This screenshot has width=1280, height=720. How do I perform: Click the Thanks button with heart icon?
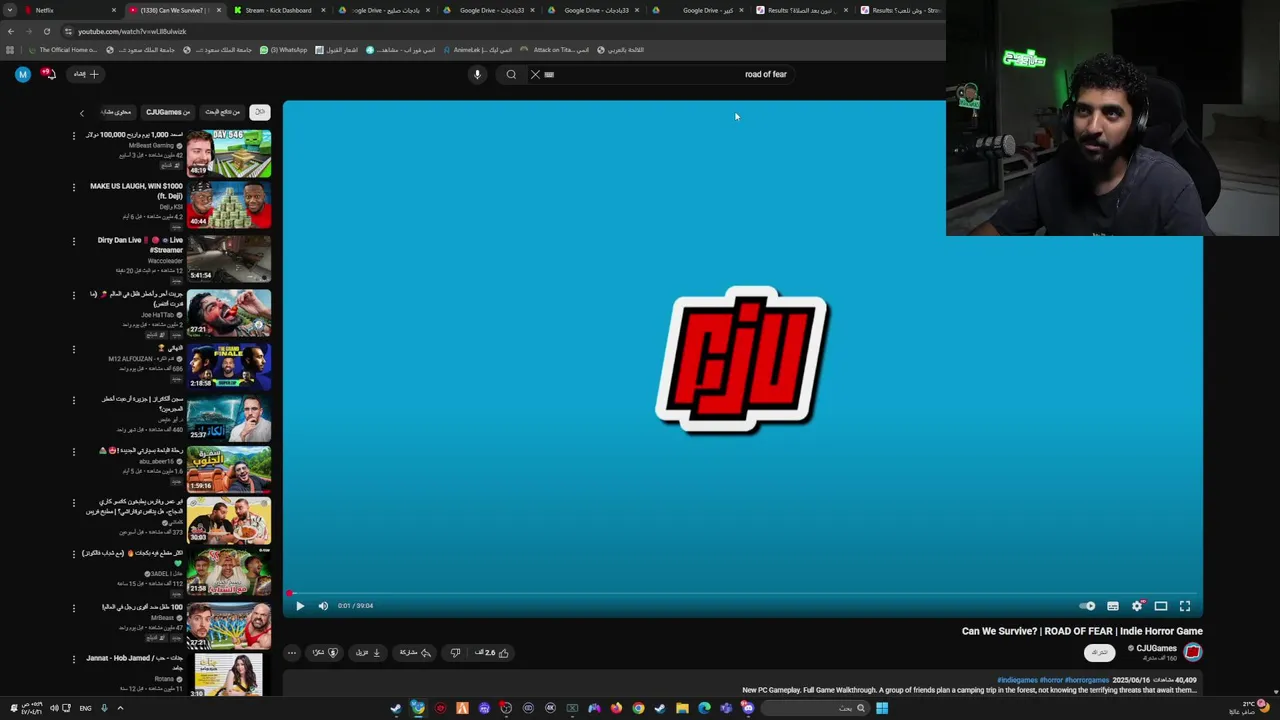coord(324,653)
